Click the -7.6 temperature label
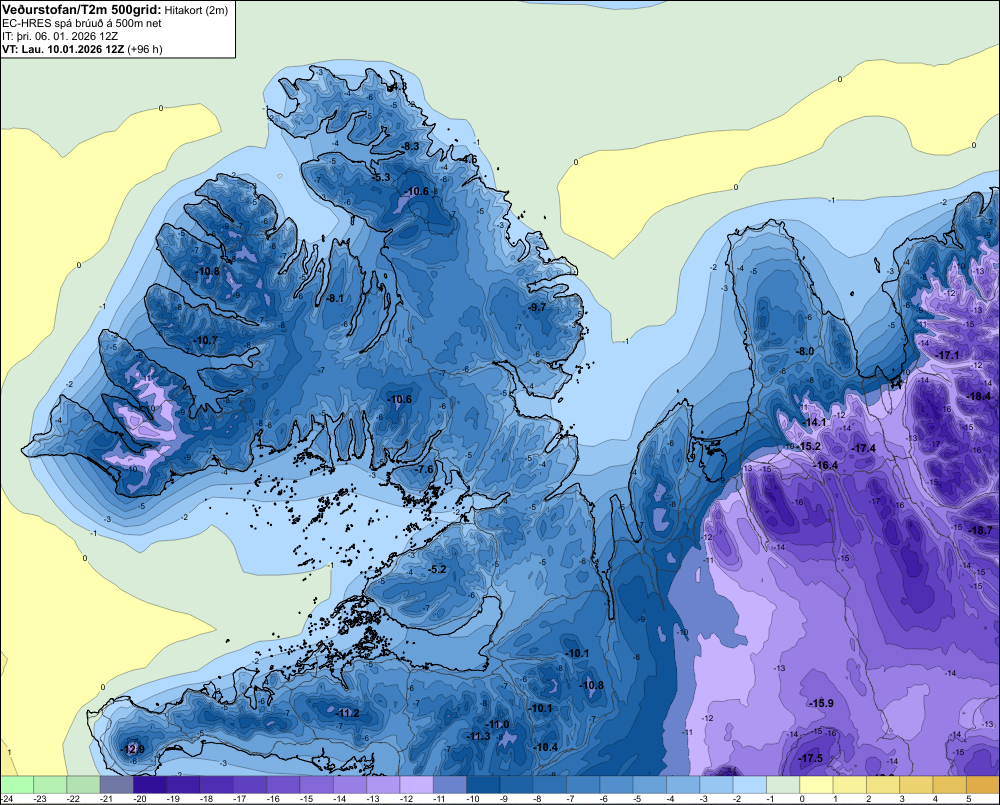The height and width of the screenshot is (805, 1000). click(x=424, y=469)
